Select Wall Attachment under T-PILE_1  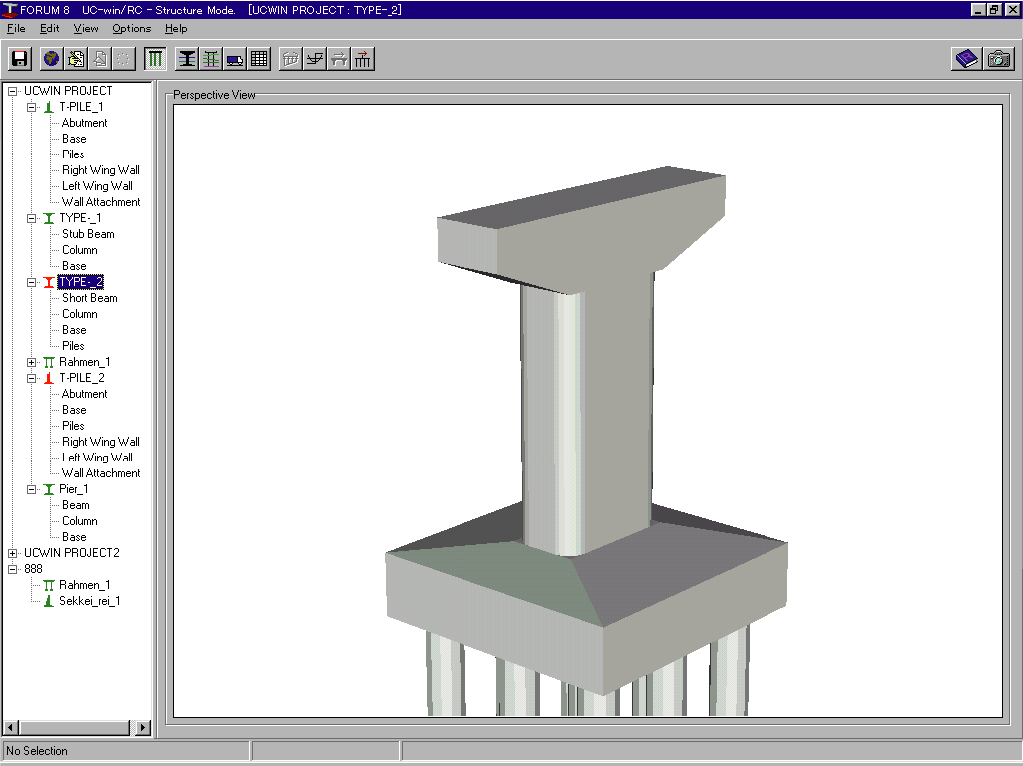pyautogui.click(x=101, y=202)
